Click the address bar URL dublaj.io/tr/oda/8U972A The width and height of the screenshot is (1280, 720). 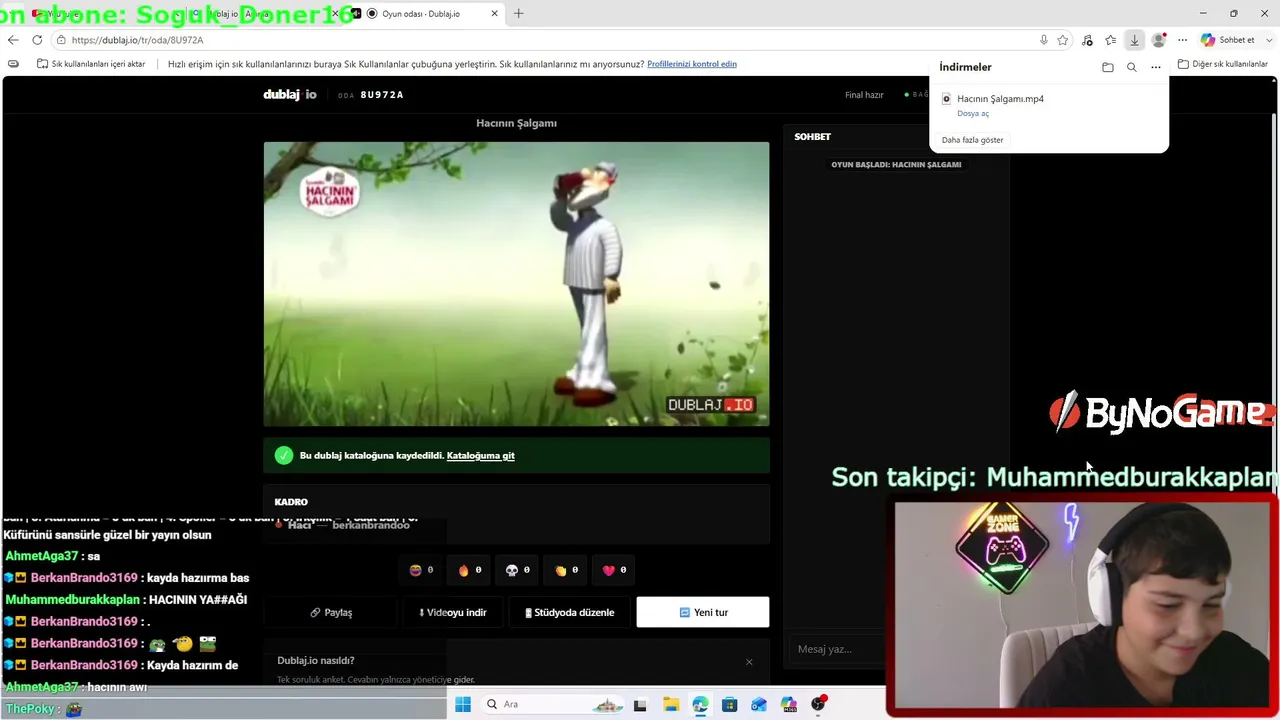click(137, 40)
